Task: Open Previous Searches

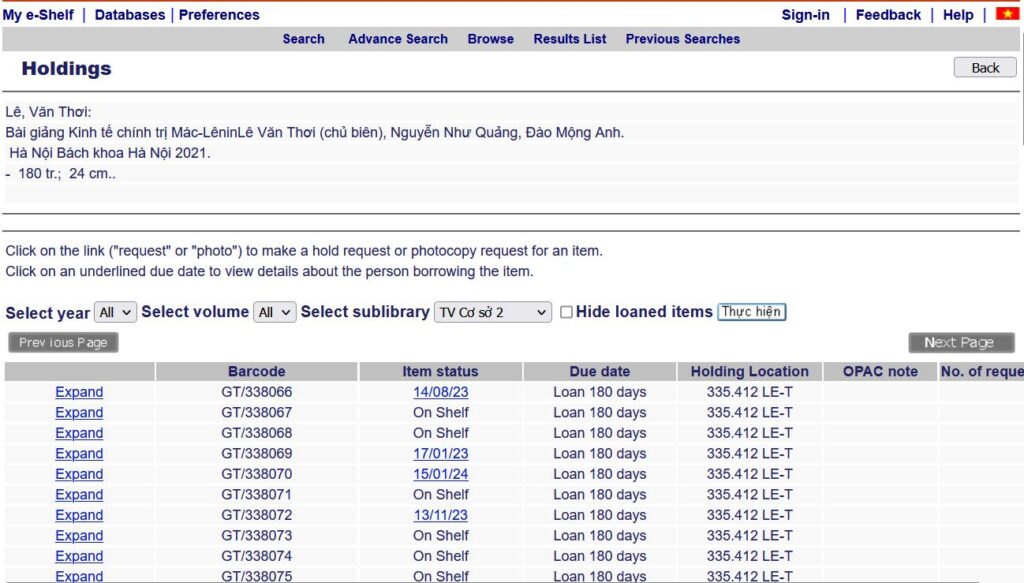Action: click(682, 39)
